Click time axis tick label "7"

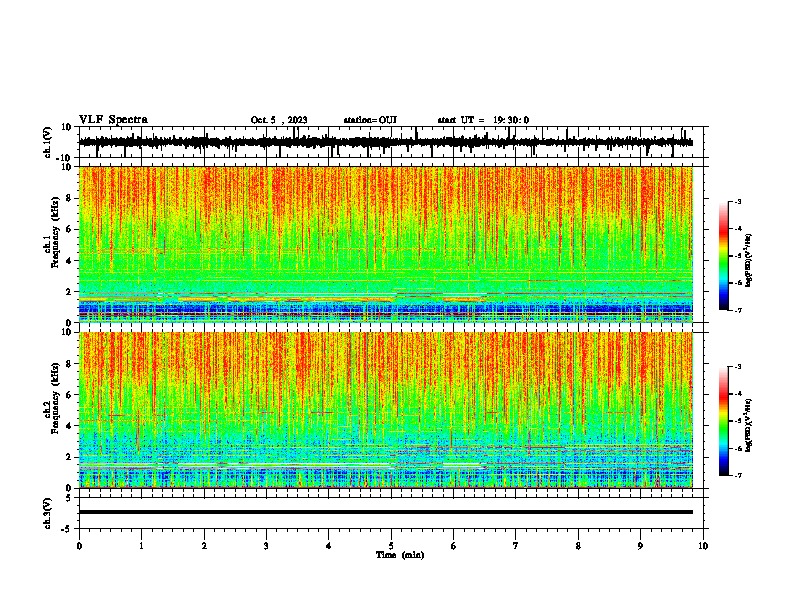point(516,546)
